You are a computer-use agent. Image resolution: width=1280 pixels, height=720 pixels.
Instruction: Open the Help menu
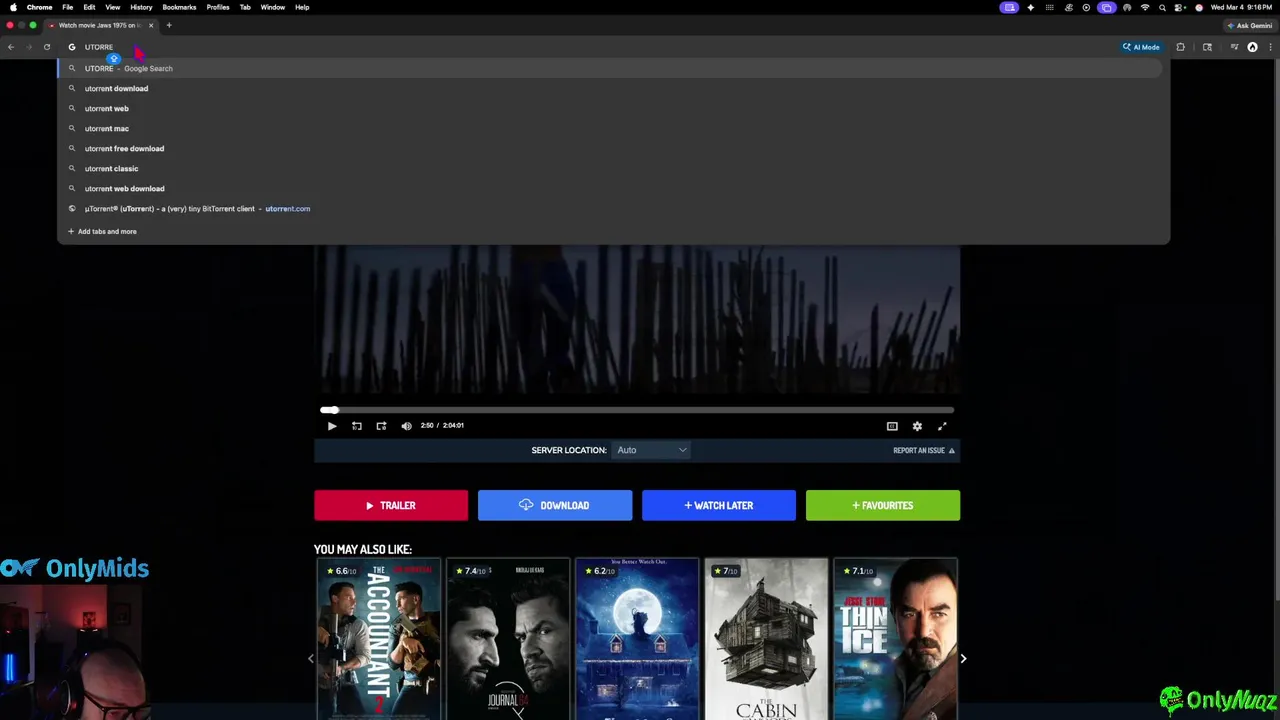tap(302, 7)
